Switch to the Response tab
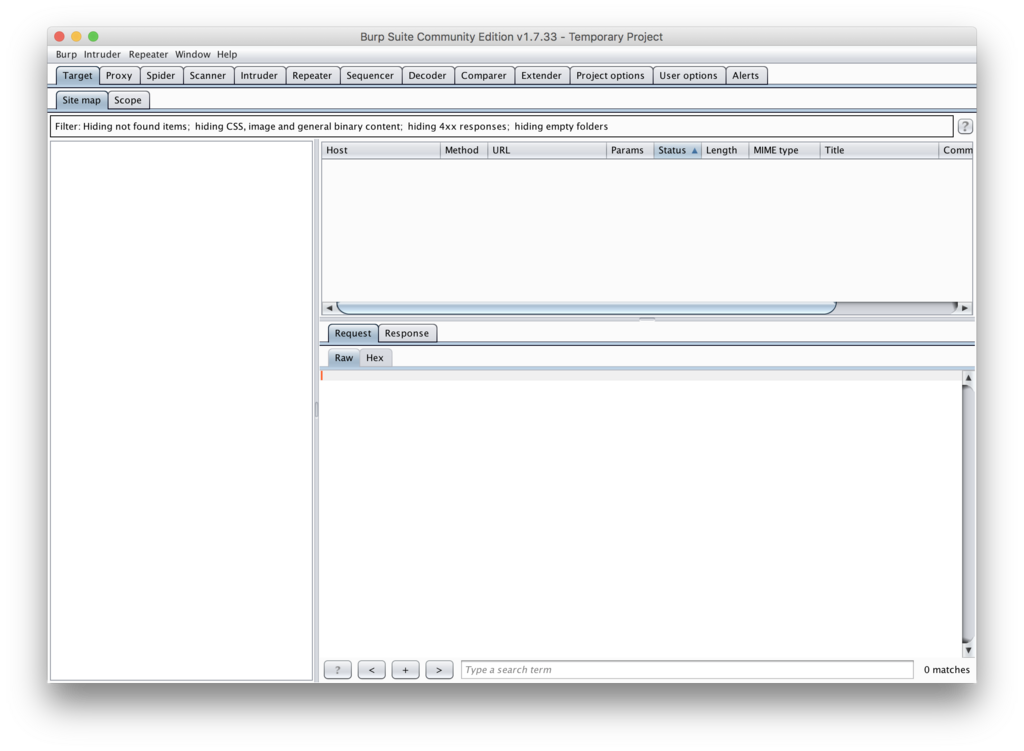Screen dimensions: 1024x751 pyautogui.click(x=407, y=333)
